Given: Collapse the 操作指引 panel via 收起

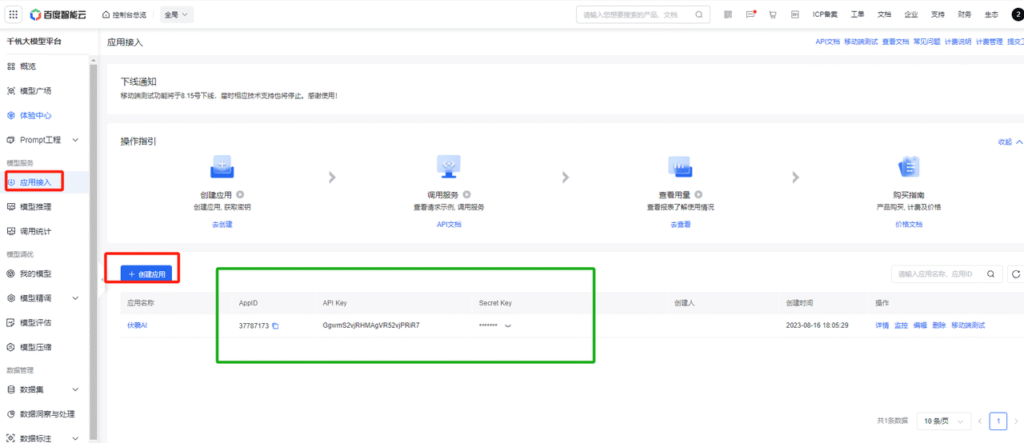Looking at the screenshot, I should [1010, 142].
